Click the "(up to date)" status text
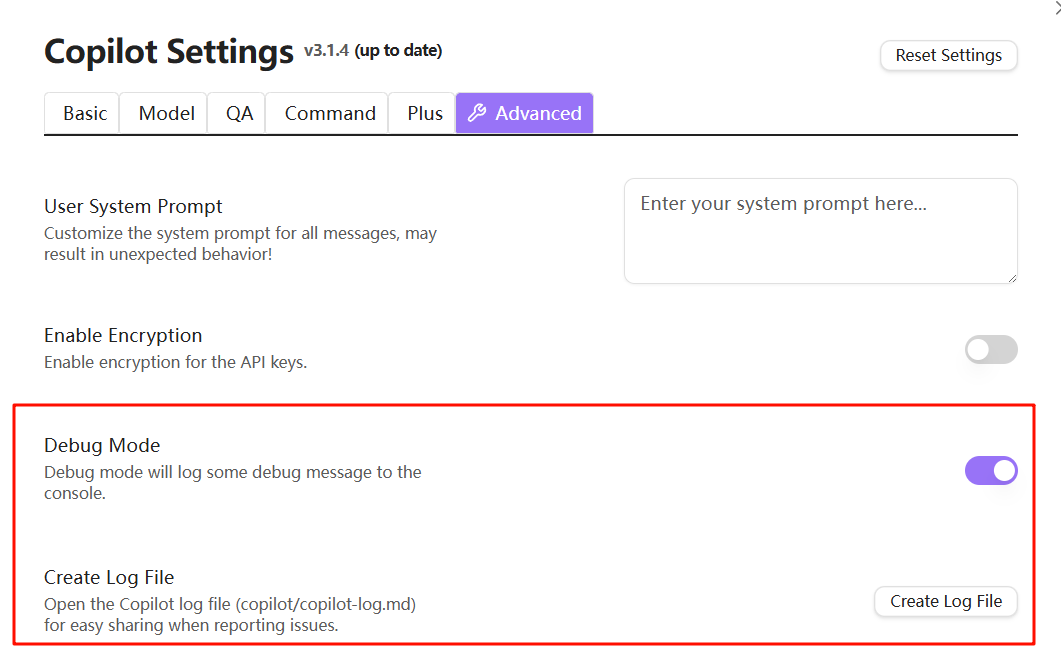The width and height of the screenshot is (1061, 654). point(398,50)
